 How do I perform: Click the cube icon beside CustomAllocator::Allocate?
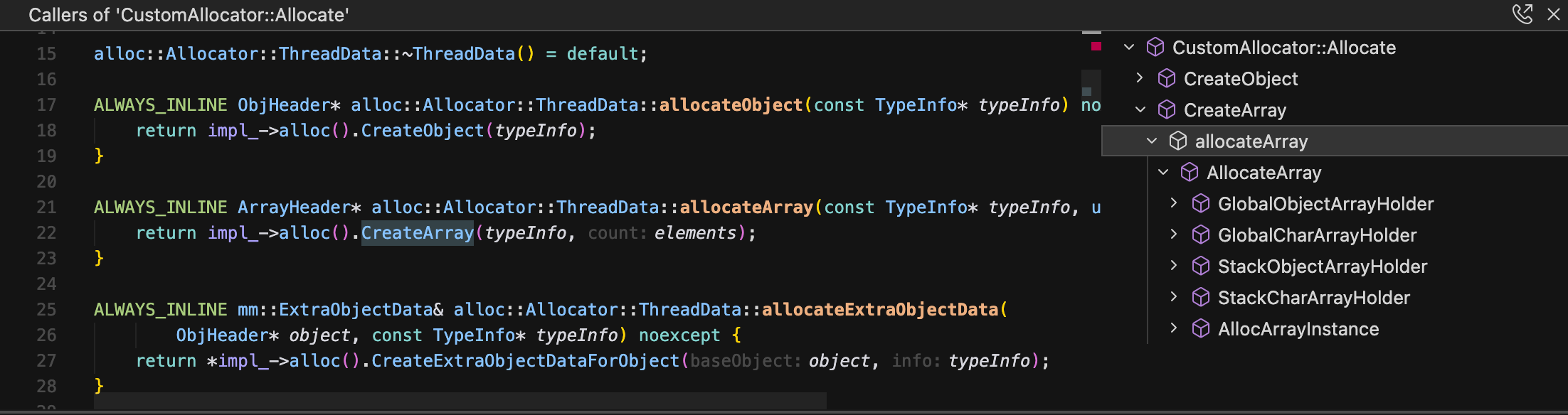[x=1155, y=48]
